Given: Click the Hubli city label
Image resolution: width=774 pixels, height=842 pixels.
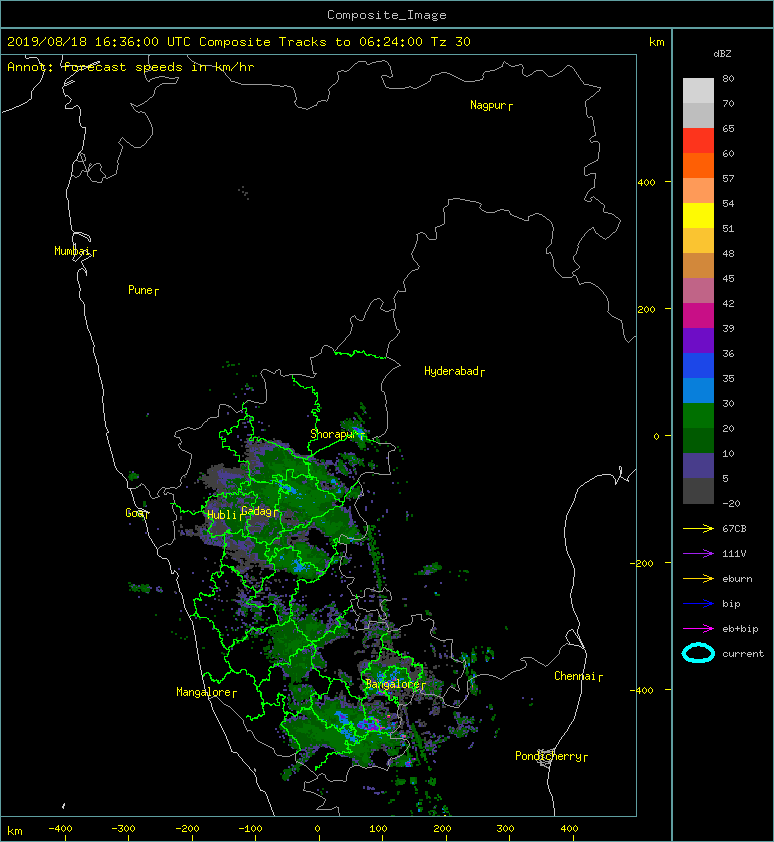Looking at the screenshot, I should (222, 515).
